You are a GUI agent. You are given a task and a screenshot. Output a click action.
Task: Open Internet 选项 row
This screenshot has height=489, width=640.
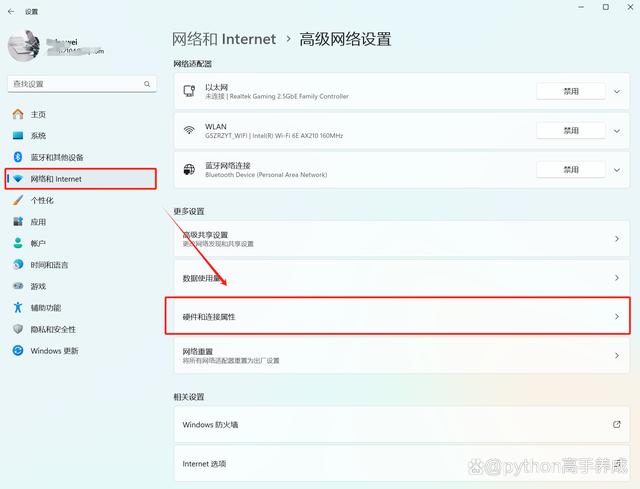pyautogui.click(x=402, y=464)
